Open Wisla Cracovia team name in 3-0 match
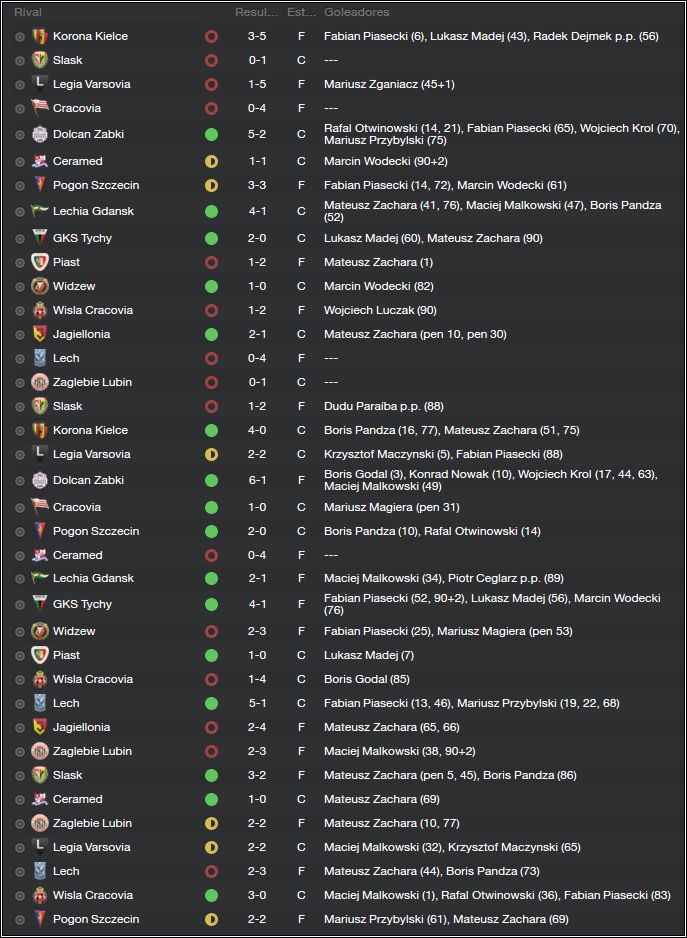This screenshot has width=687, height=938. [93, 896]
